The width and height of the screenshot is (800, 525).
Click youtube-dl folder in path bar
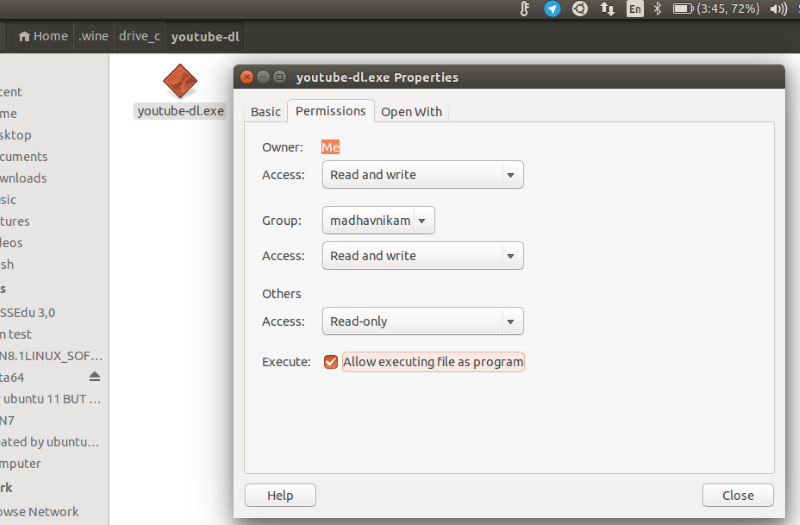[205, 37]
